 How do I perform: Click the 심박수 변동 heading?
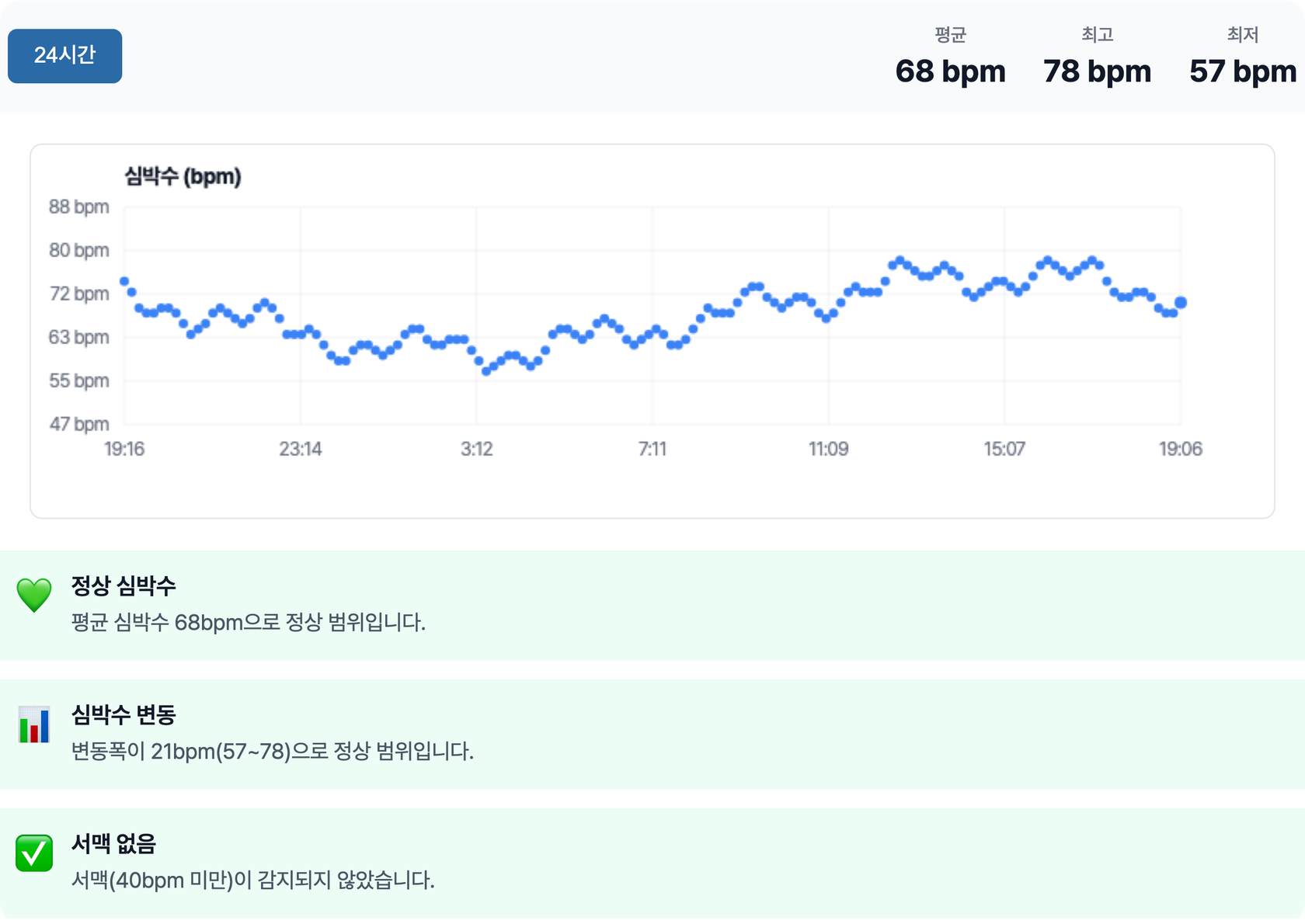124,714
